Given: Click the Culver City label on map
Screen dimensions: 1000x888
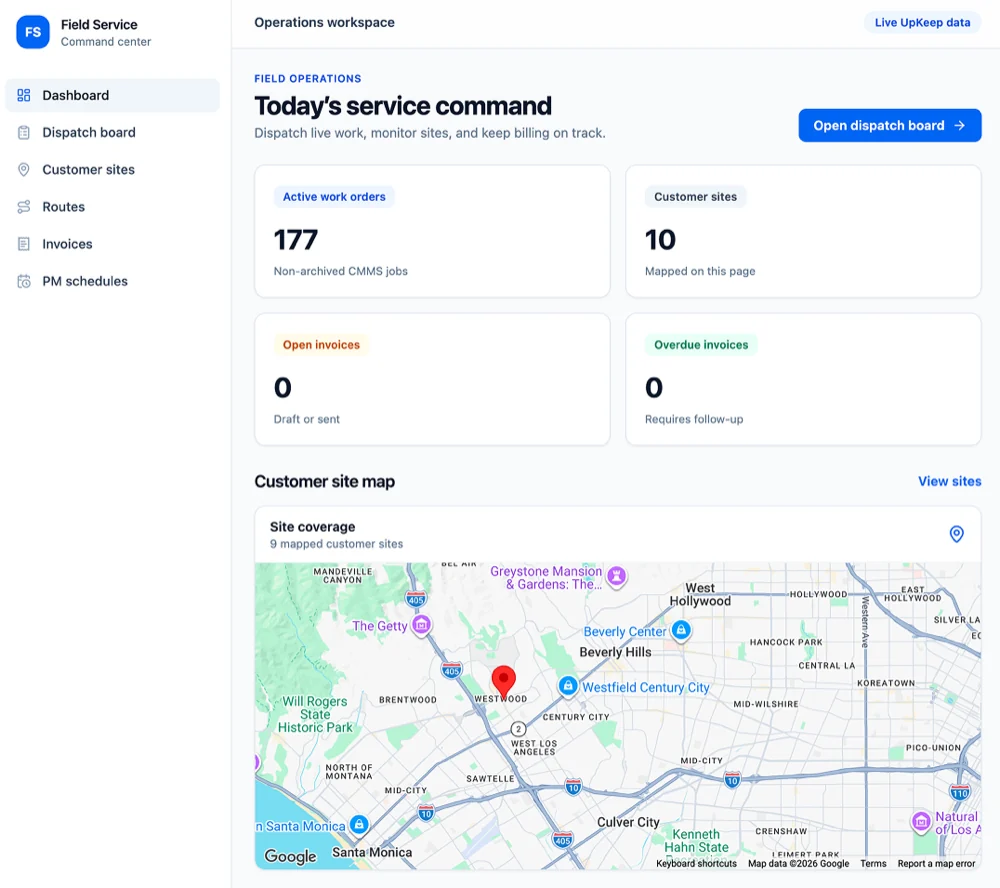Looking at the screenshot, I should tap(628, 822).
